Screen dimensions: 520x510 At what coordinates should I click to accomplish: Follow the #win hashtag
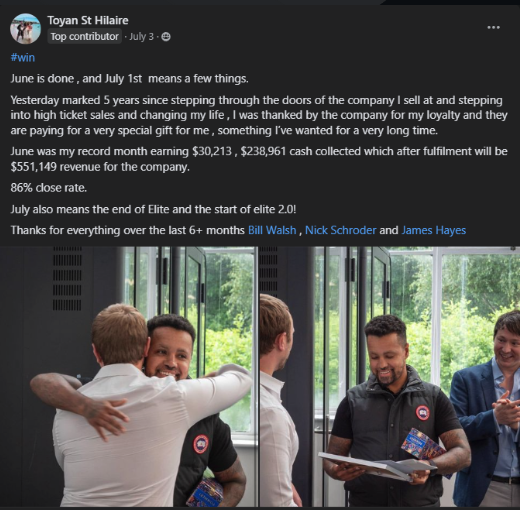(23, 57)
